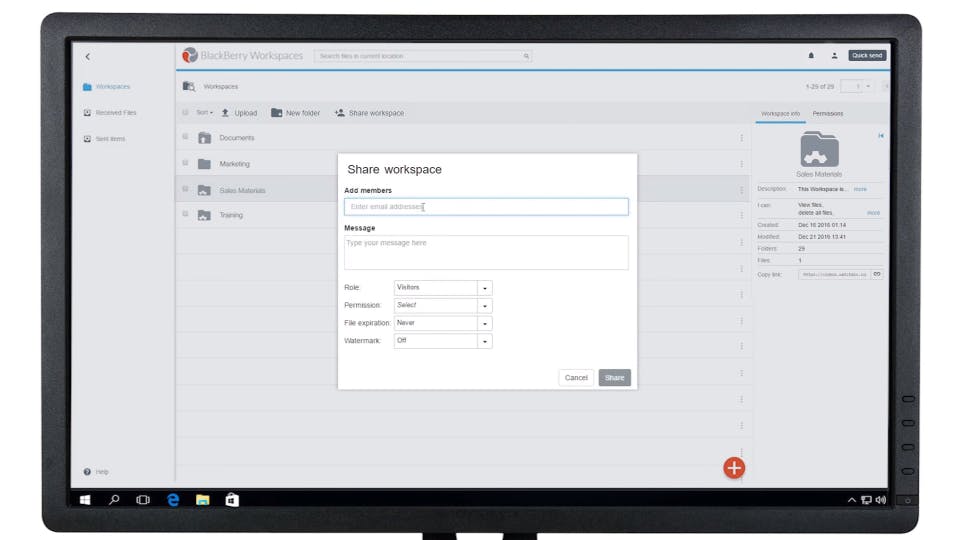Open the Documents workspace folder icon
This screenshot has height=540, width=960.
point(204,138)
